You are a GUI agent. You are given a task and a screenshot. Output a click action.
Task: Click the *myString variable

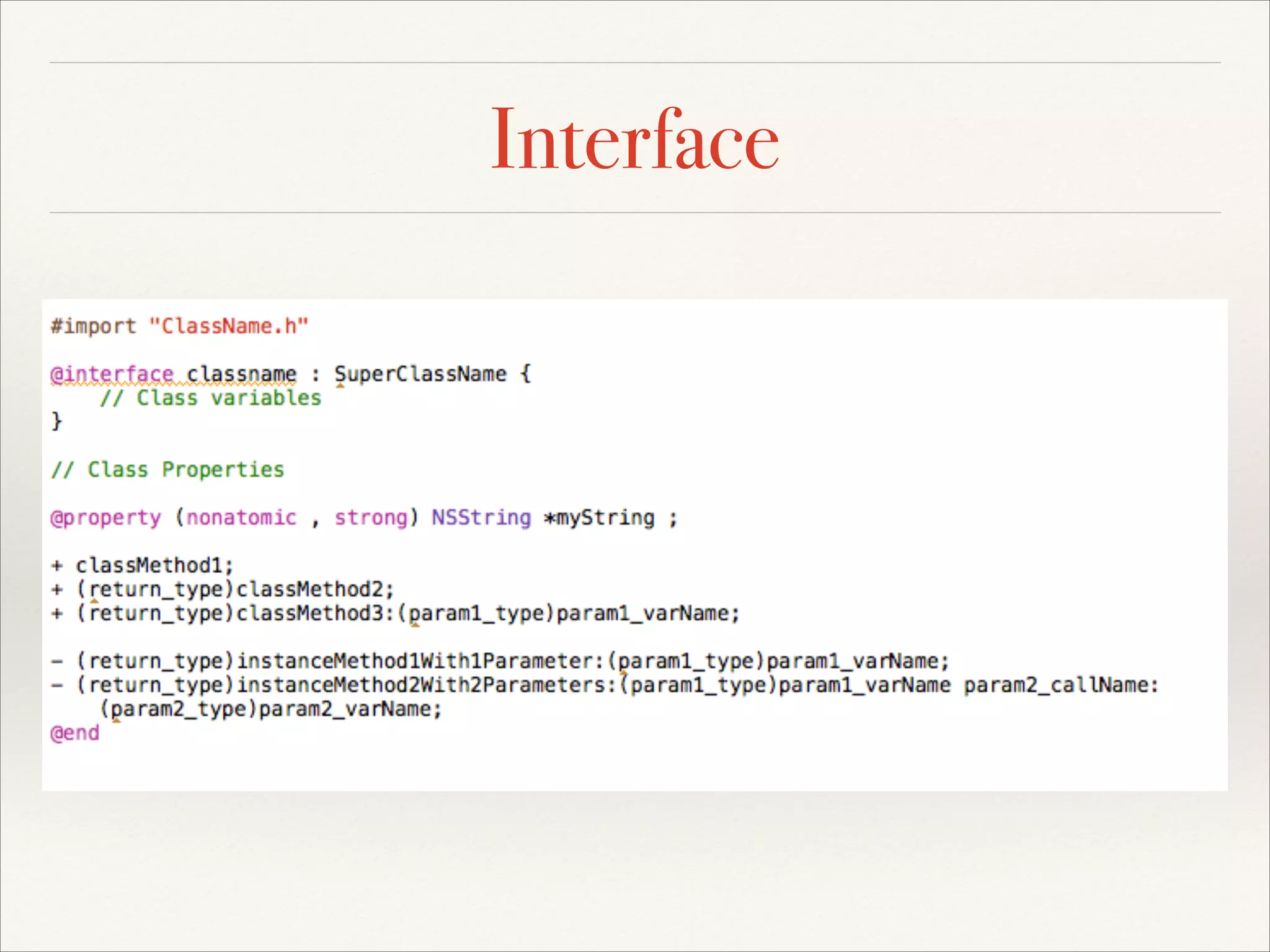coord(599,518)
